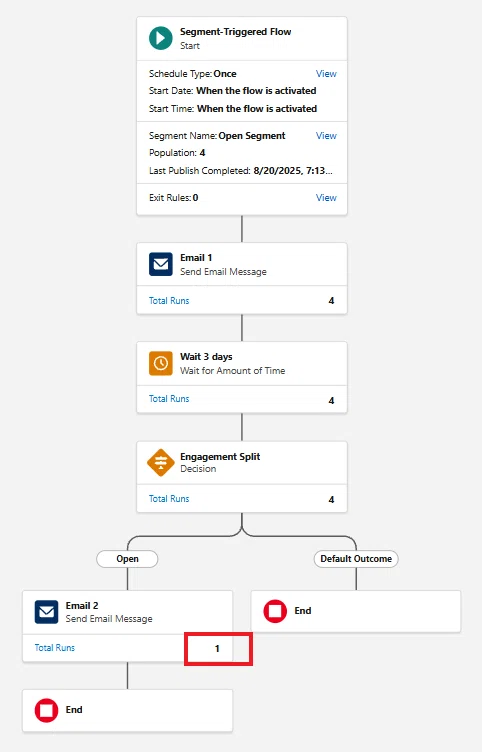
Task: Click Total Runs under Email 1
Action: [x=169, y=301]
